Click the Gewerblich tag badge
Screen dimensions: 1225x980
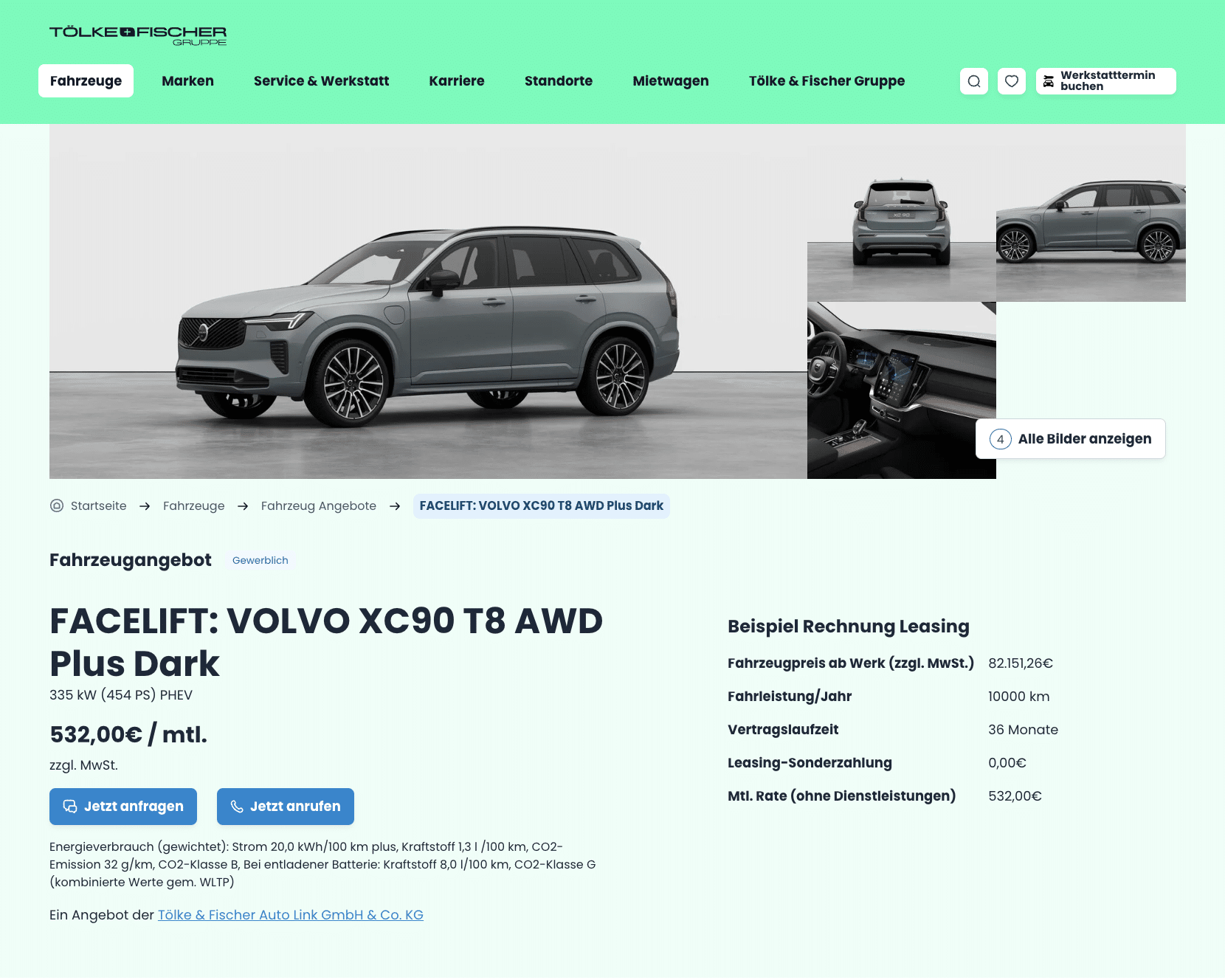coord(260,560)
